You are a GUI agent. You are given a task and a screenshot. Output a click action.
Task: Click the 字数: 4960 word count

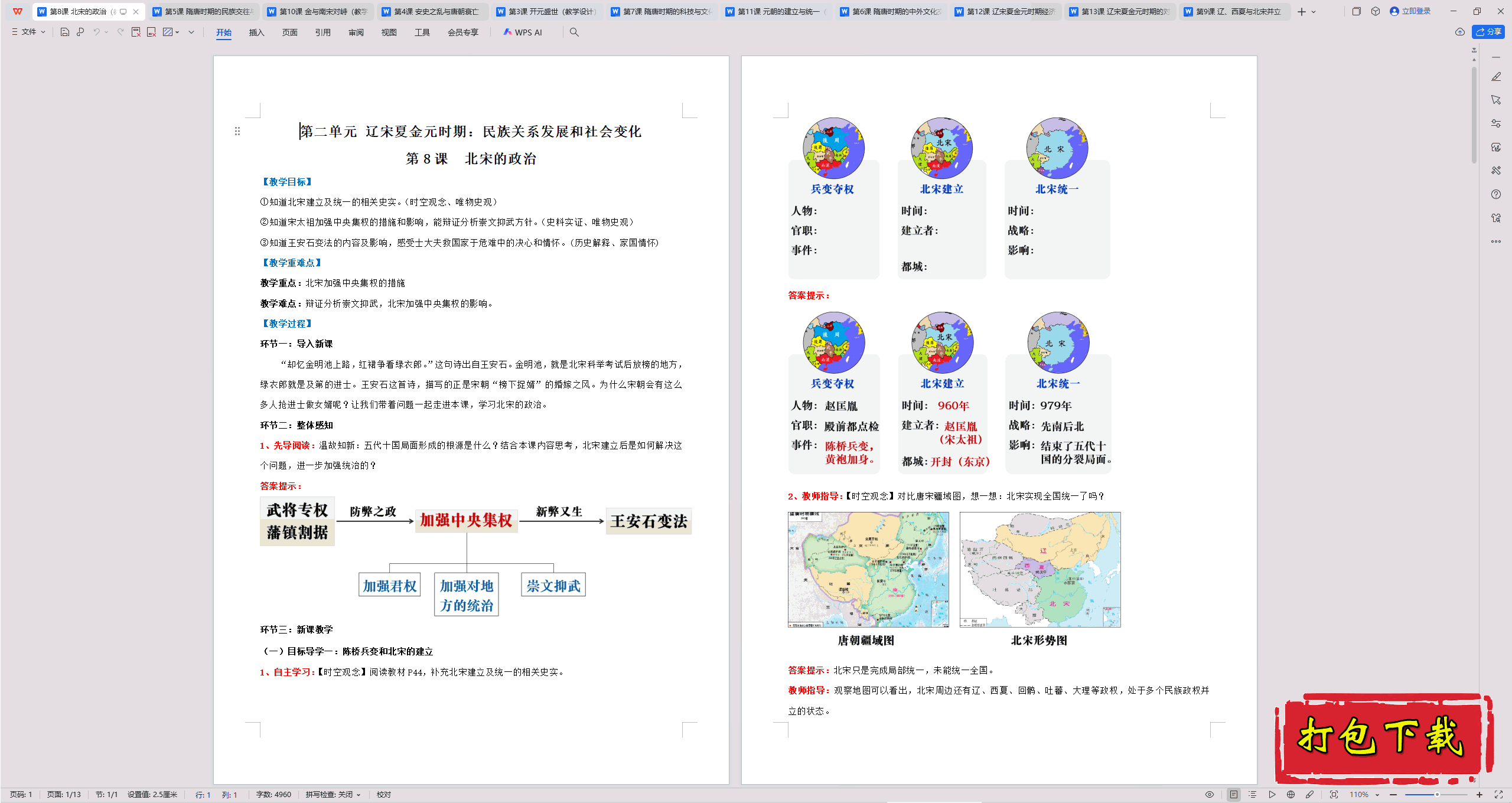click(273, 795)
